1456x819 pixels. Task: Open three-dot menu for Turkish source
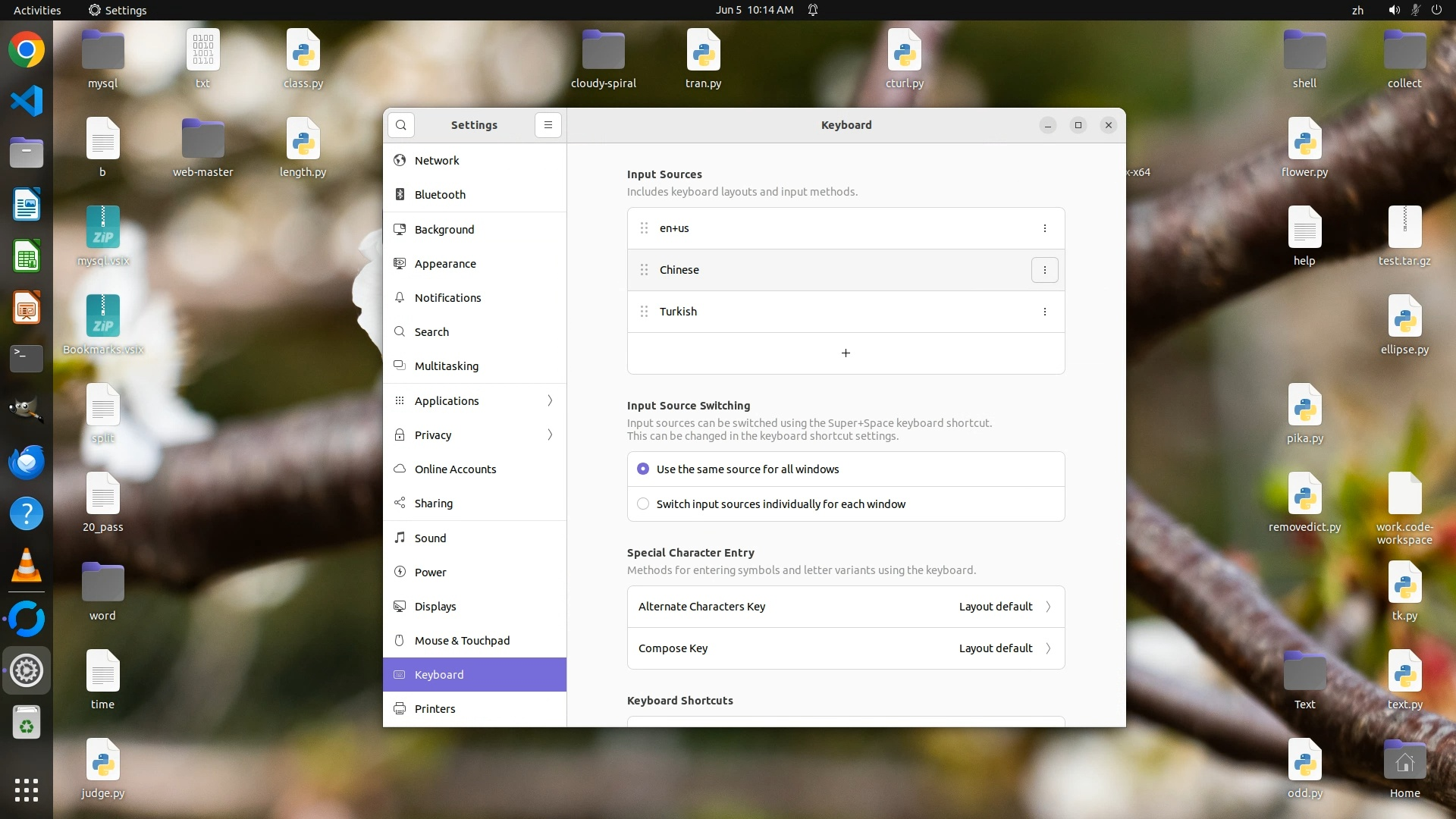[x=1044, y=312]
